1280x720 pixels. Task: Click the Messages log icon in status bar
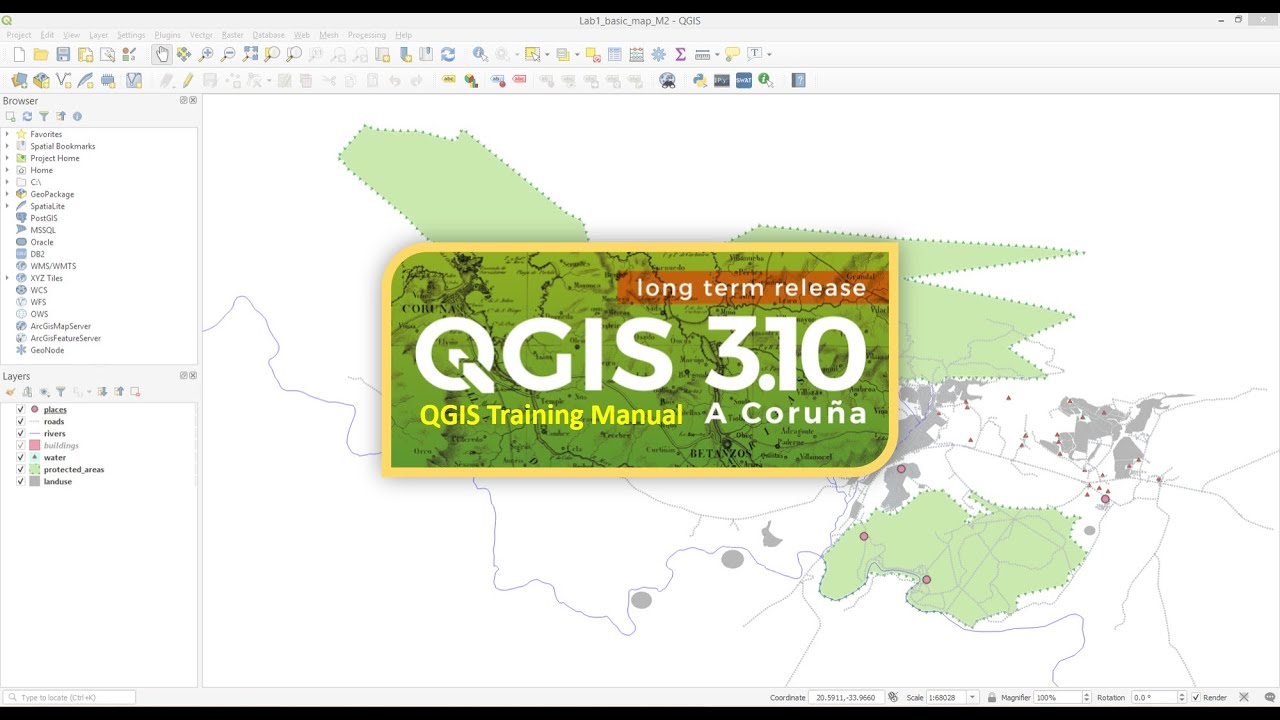coord(1268,697)
